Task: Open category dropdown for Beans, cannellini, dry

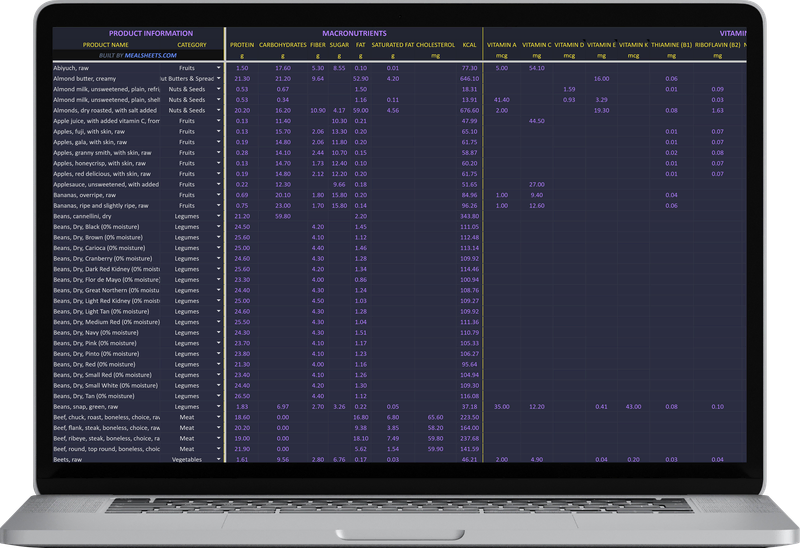Action: pos(219,216)
